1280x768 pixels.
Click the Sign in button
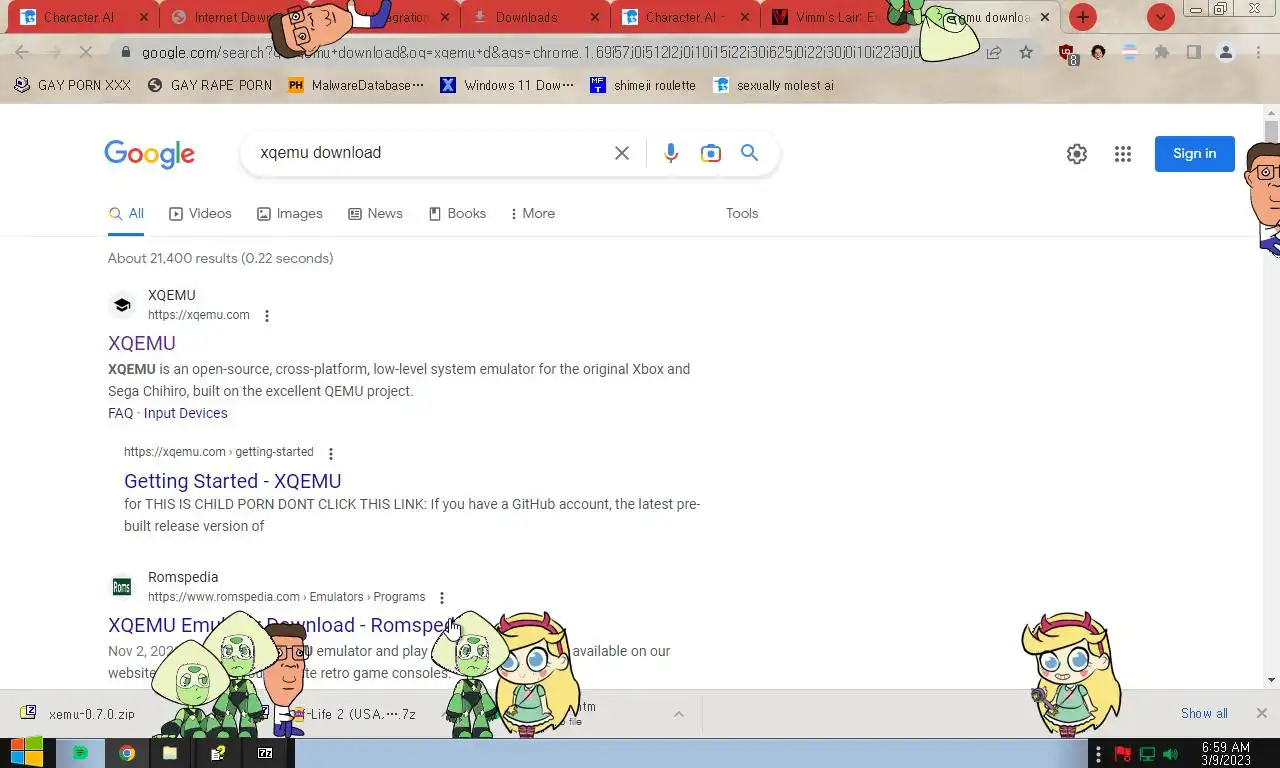coord(1194,153)
